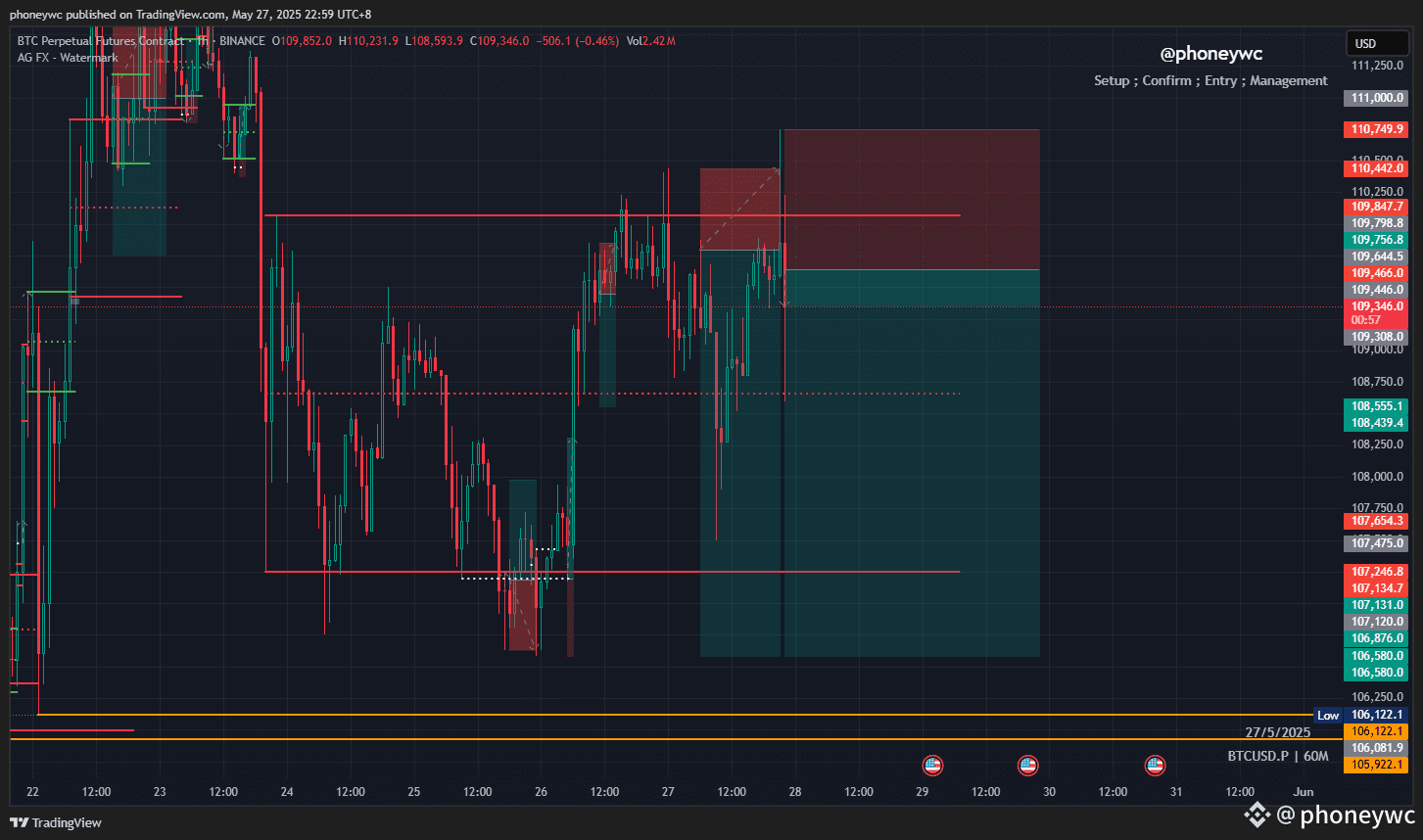
Task: Click the BINANCE exchange label
Action: (x=242, y=41)
